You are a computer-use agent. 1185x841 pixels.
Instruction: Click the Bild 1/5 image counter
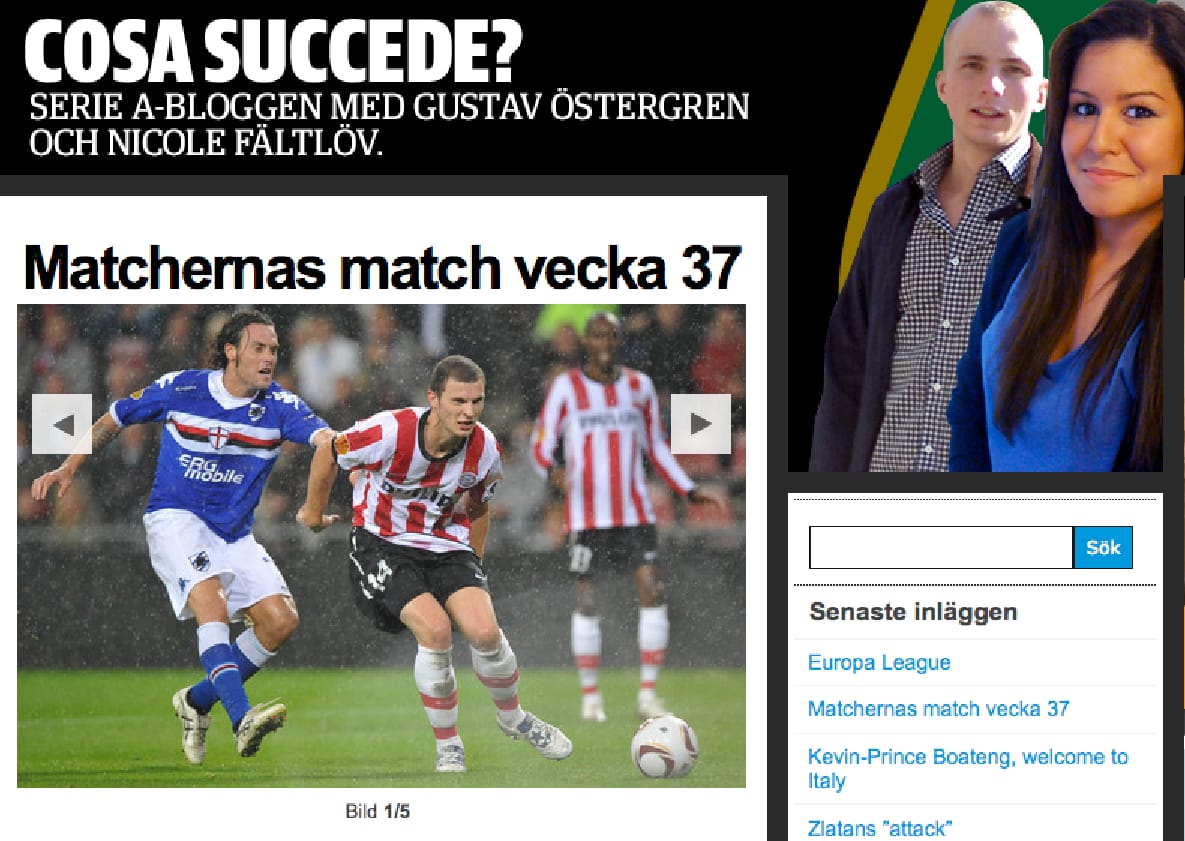click(x=377, y=811)
